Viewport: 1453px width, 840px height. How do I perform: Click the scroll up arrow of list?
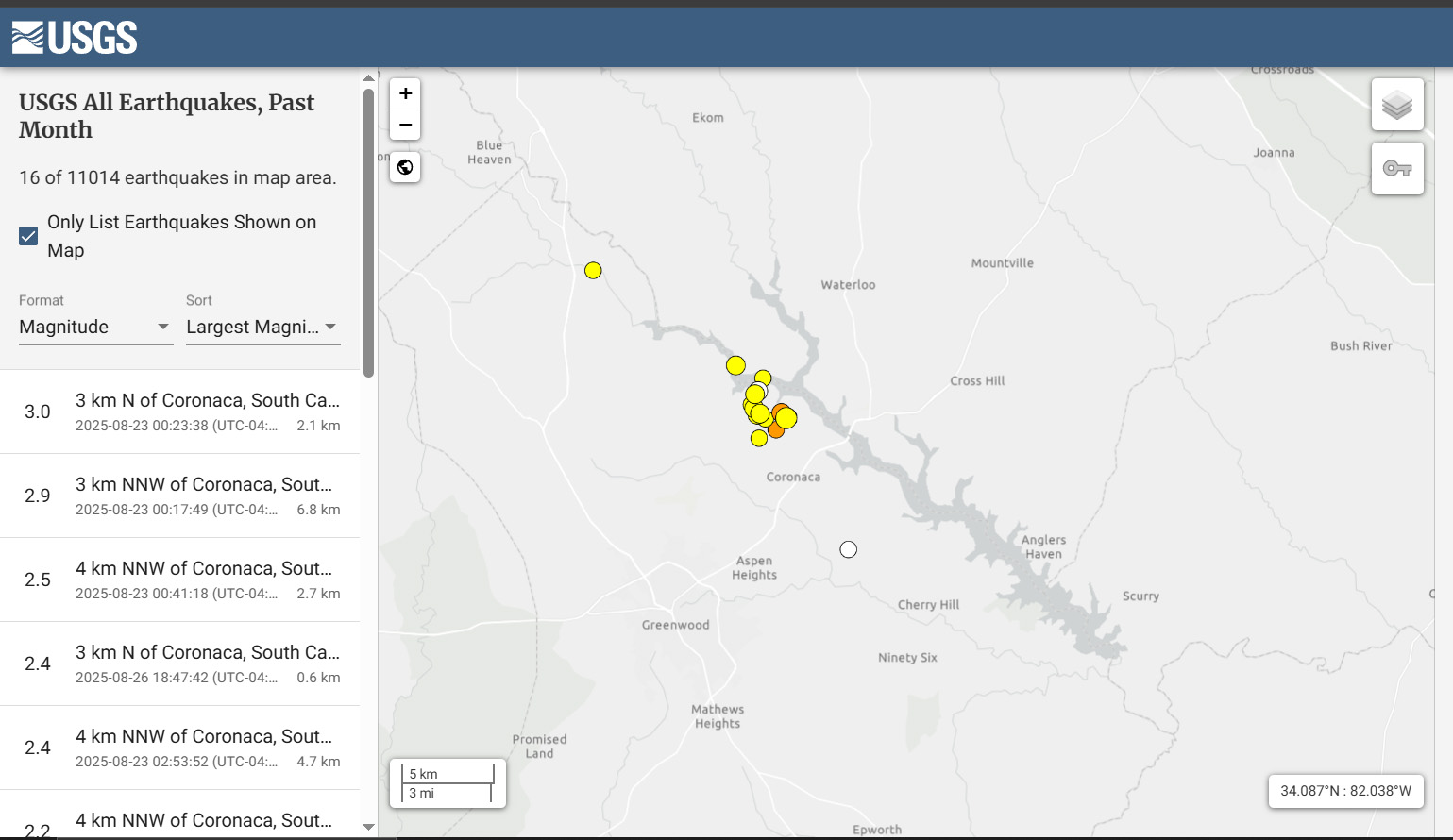[x=369, y=78]
